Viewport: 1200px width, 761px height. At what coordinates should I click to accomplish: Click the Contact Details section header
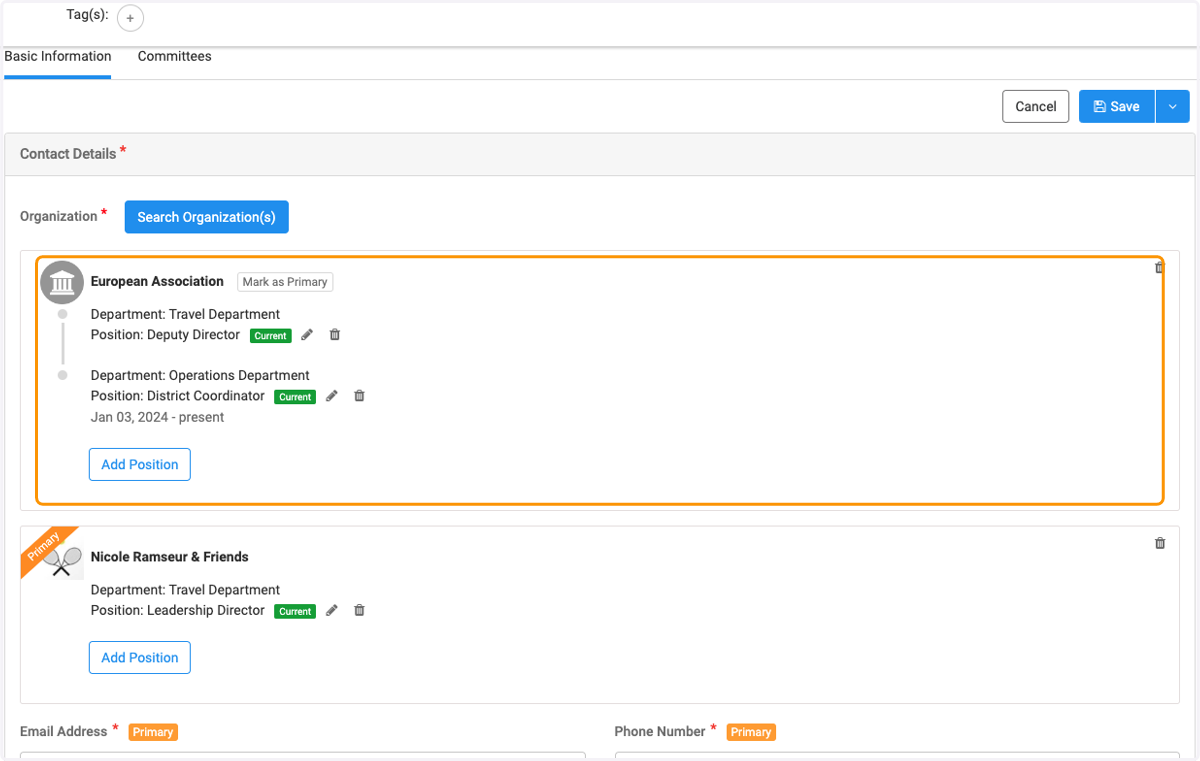pos(600,154)
